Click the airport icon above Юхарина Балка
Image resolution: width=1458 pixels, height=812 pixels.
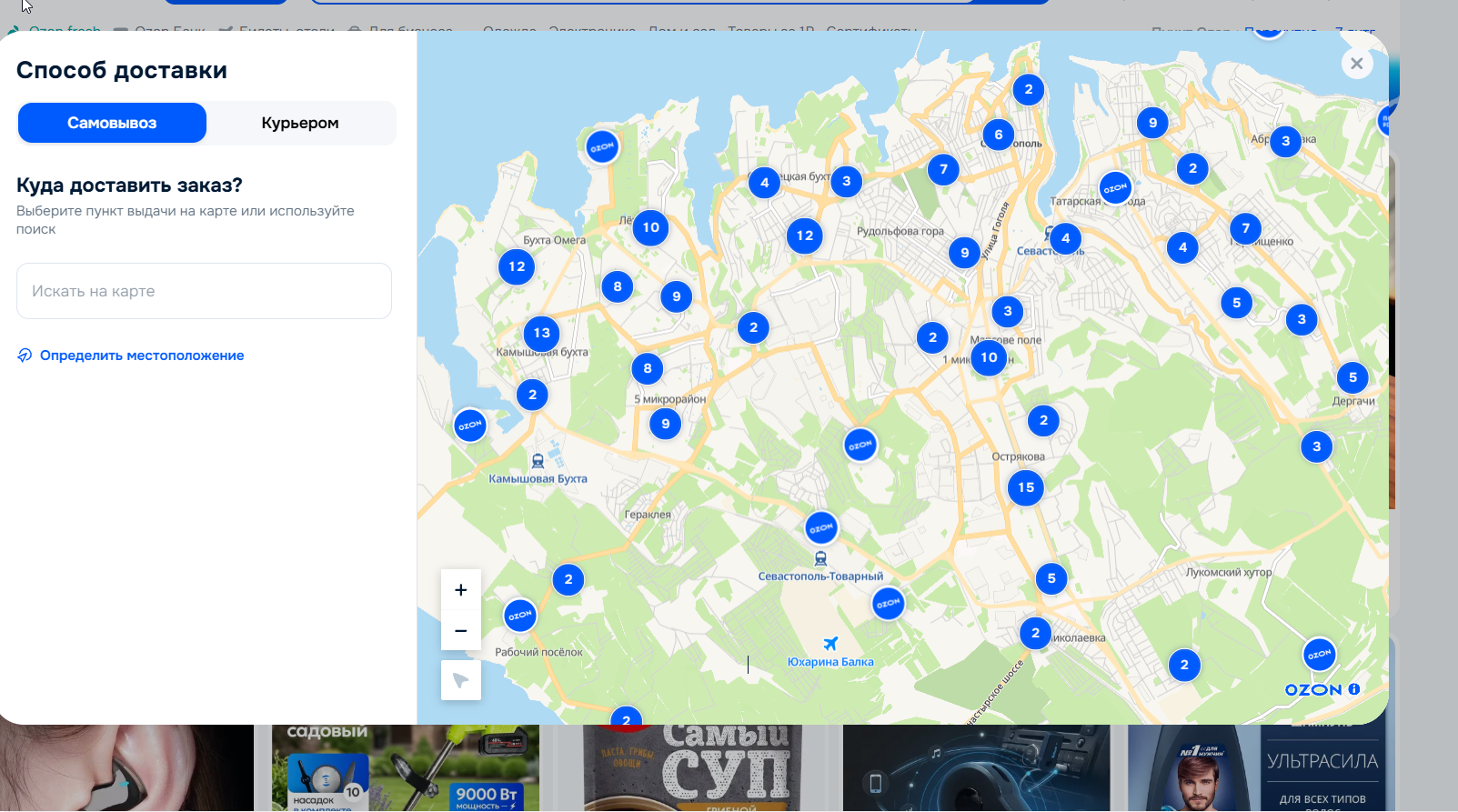click(x=830, y=644)
